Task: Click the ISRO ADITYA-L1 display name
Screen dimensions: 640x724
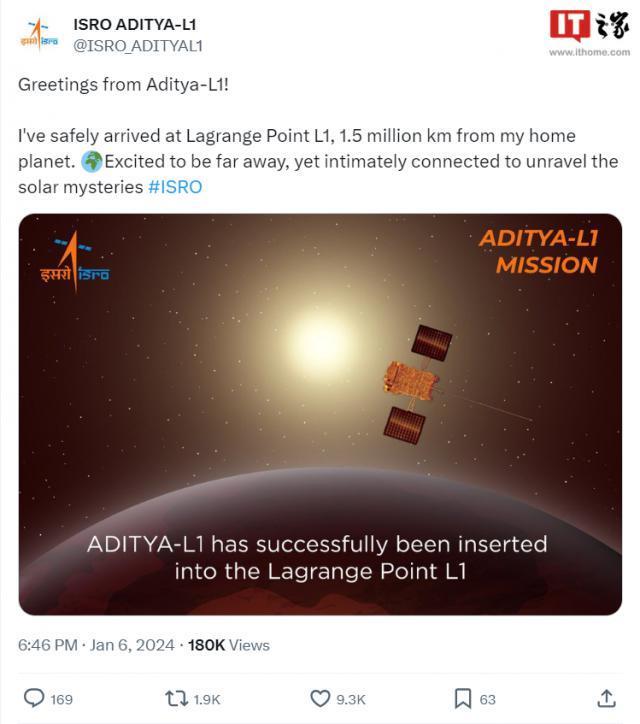Action: click(135, 24)
